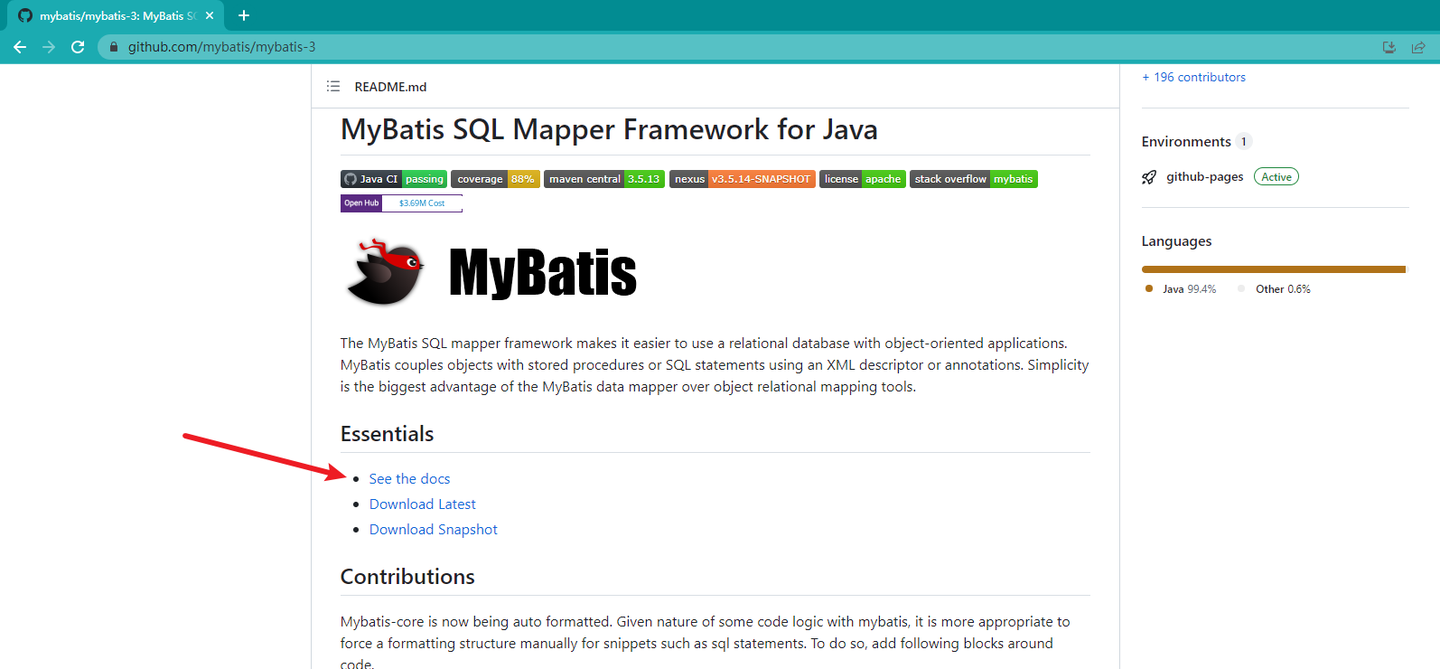This screenshot has height=669, width=1440.
Task: Click the maven central 3.5.13 badge
Action: 604,179
